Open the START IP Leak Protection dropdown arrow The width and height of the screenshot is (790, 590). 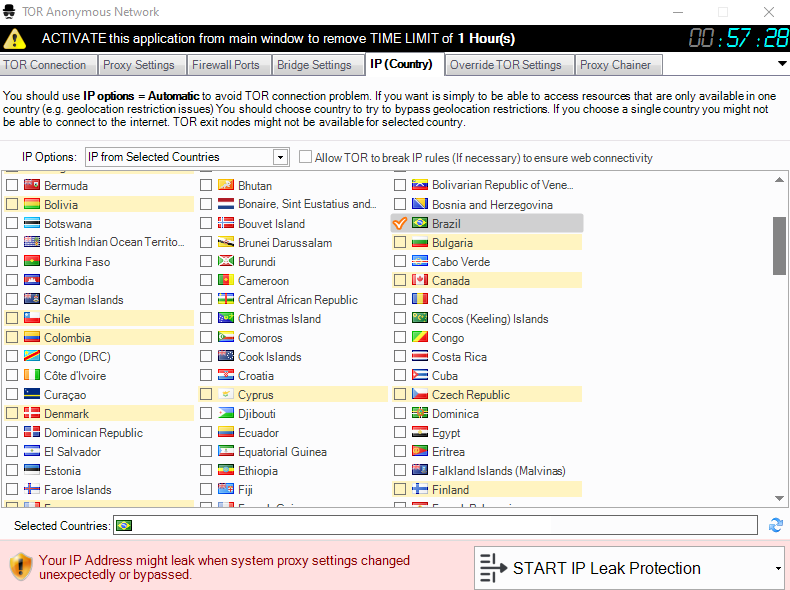coord(778,568)
